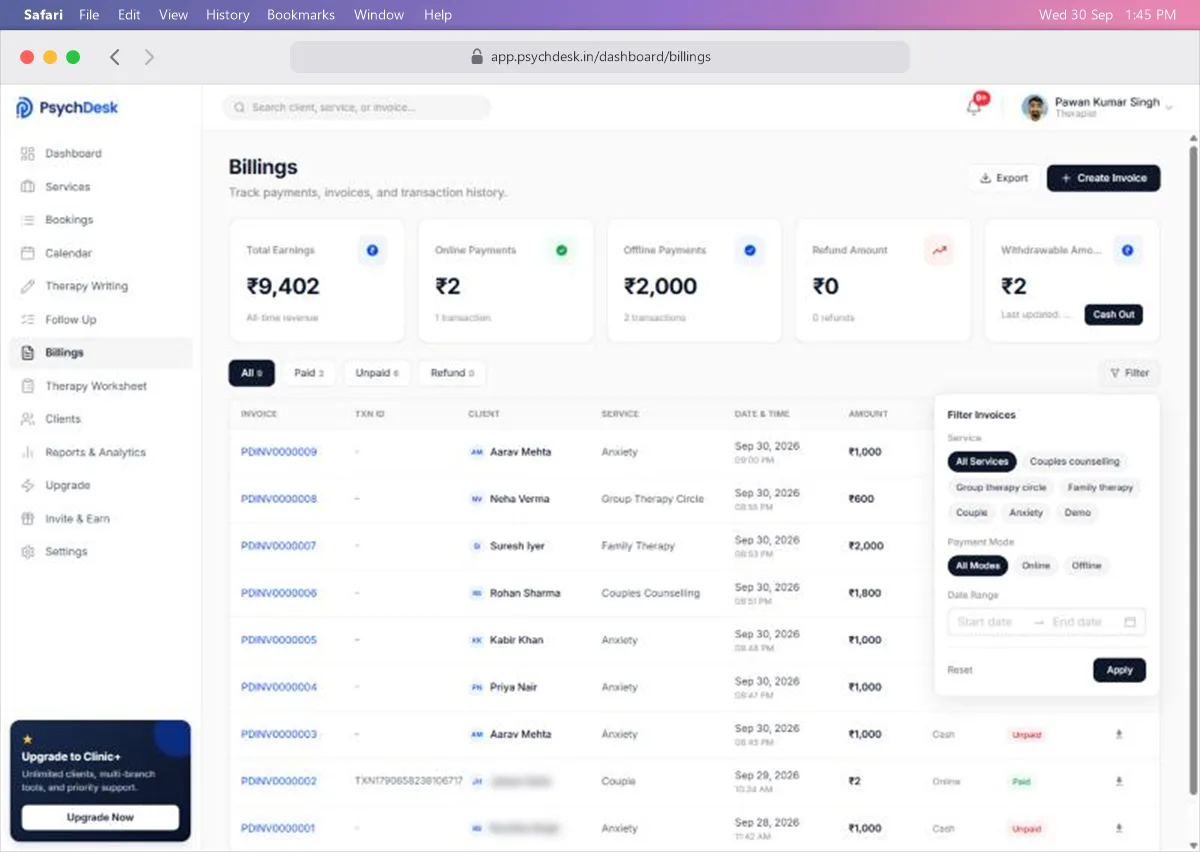This screenshot has height=852, width=1200.
Task: Click the search client, service, invoice field
Action: 356,107
